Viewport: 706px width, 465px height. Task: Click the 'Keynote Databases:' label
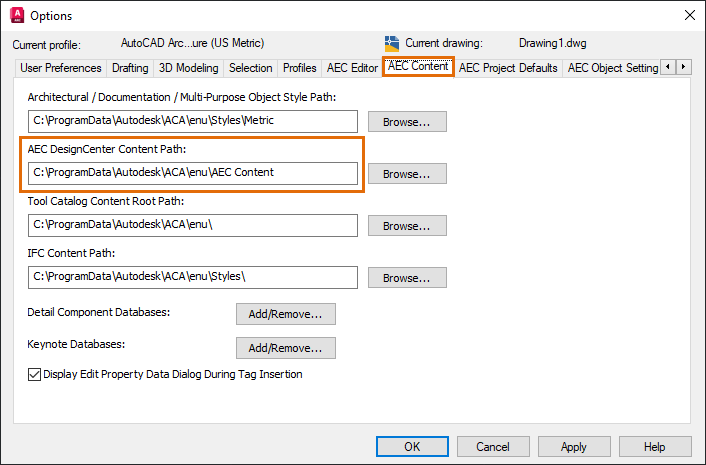coord(76,344)
